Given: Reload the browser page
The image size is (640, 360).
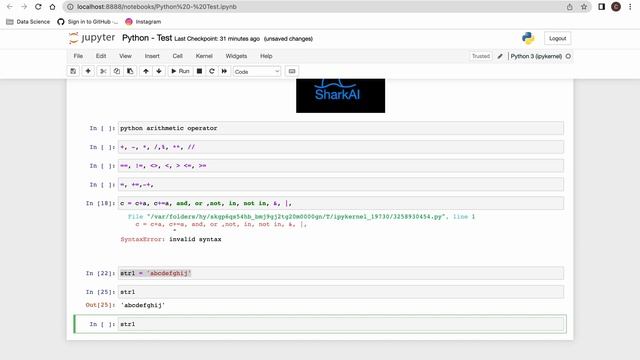Looking at the screenshot, I should 38,7.
